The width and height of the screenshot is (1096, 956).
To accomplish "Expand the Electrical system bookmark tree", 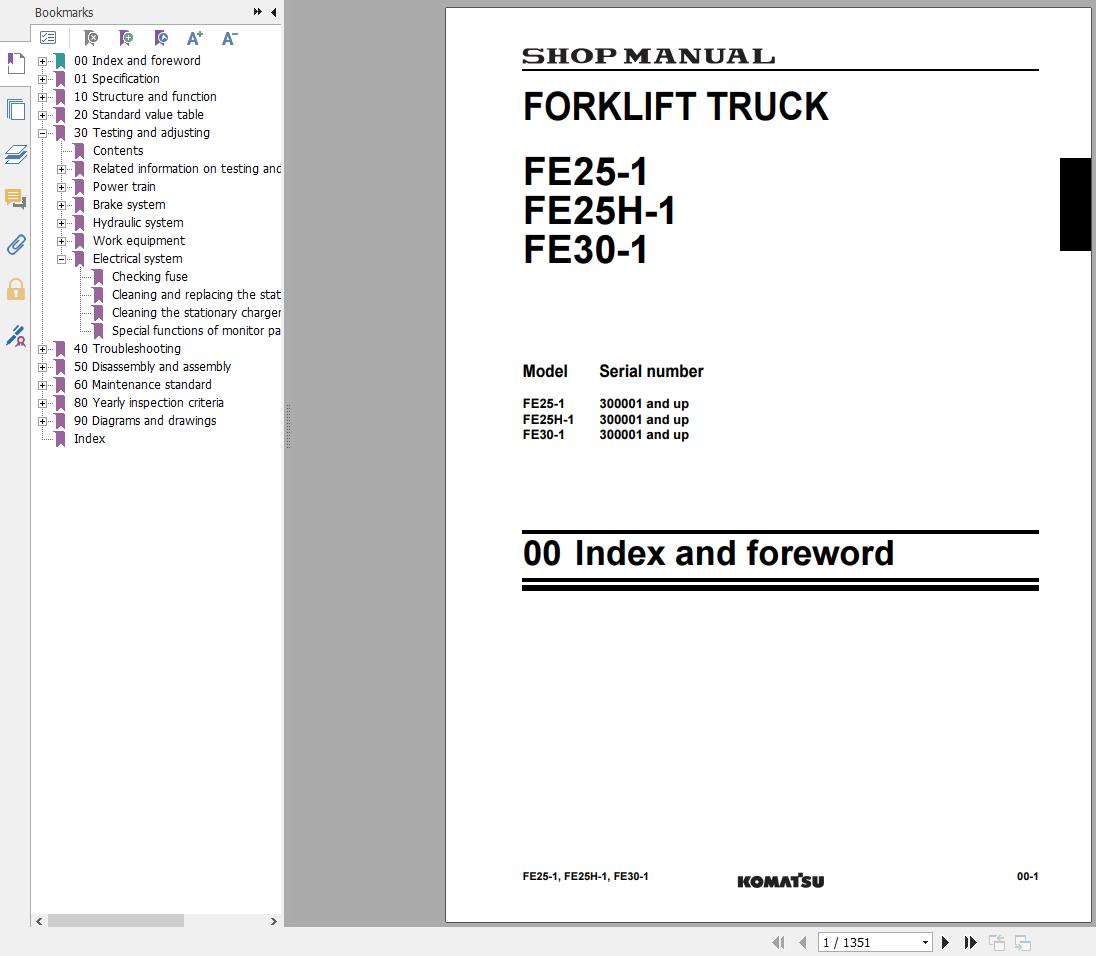I will point(63,258).
